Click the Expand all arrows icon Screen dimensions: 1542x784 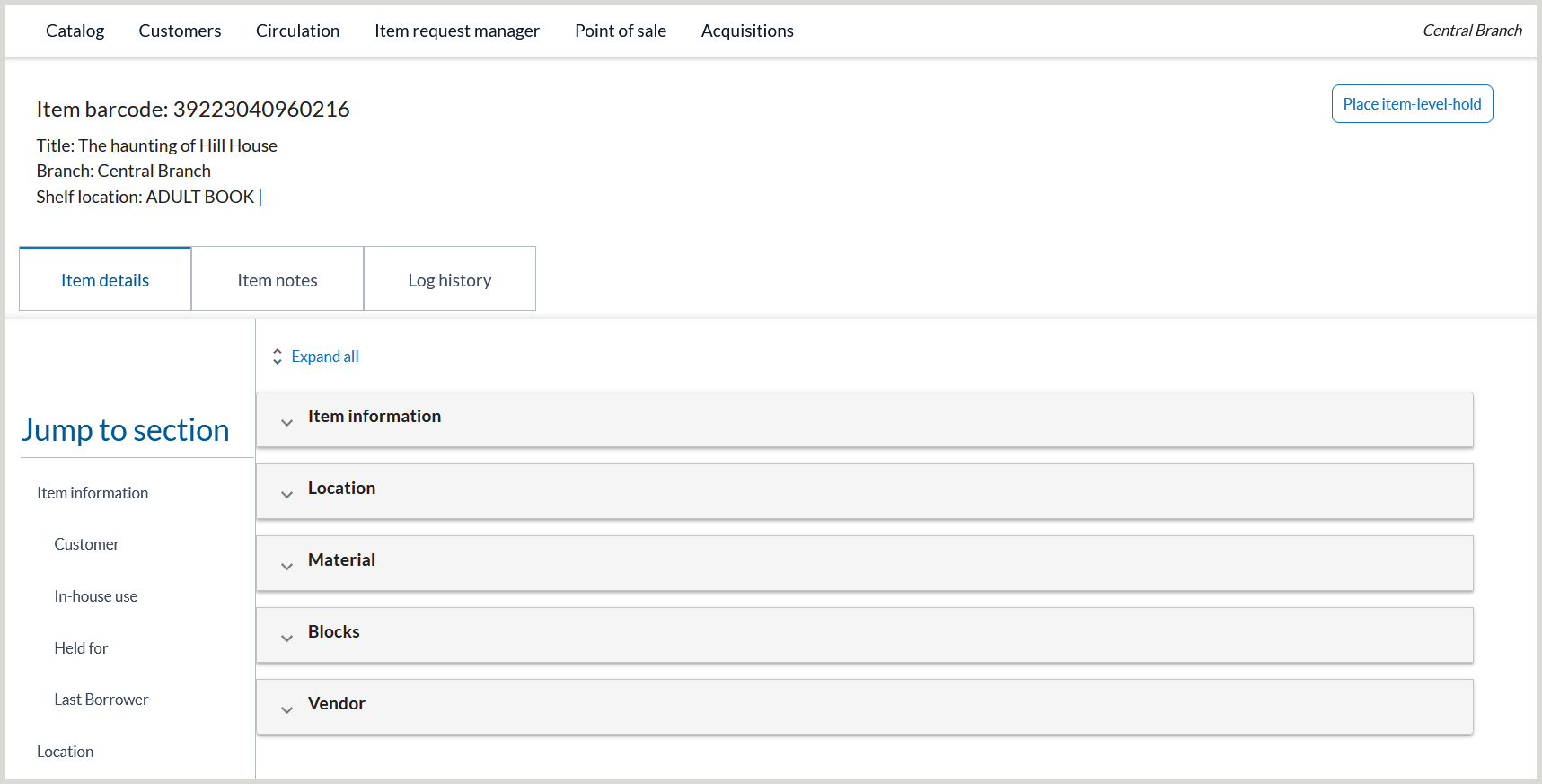point(278,357)
